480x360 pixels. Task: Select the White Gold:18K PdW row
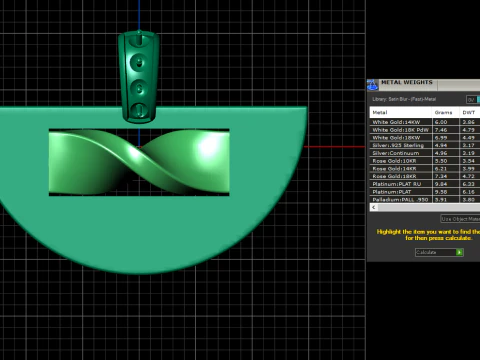(425, 130)
